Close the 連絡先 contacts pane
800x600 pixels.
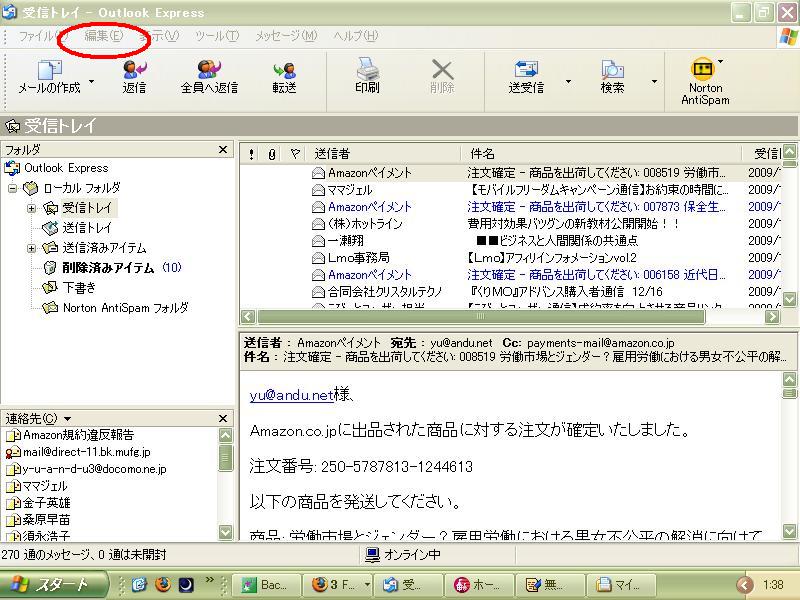pyautogui.click(x=222, y=418)
